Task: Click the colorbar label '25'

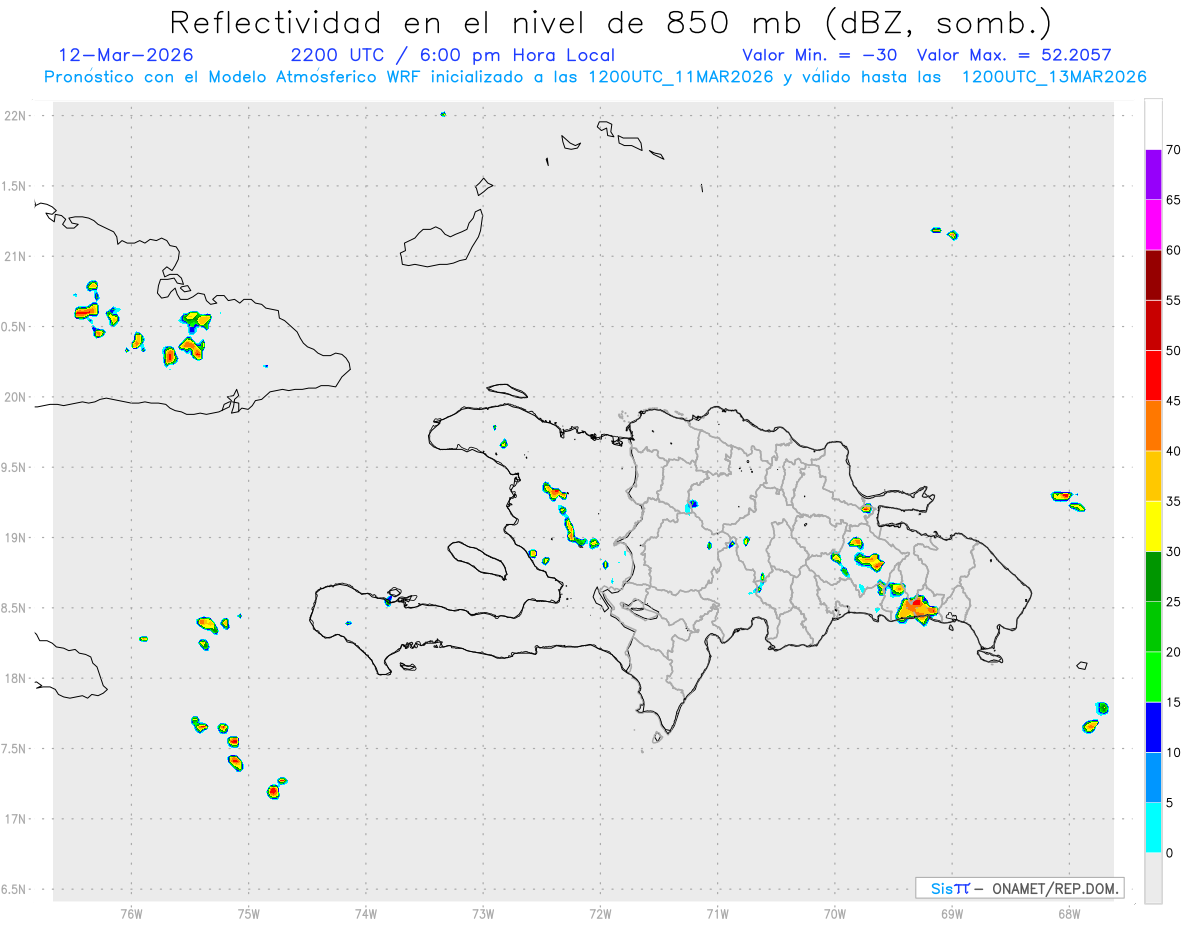Action: [x=1173, y=602]
